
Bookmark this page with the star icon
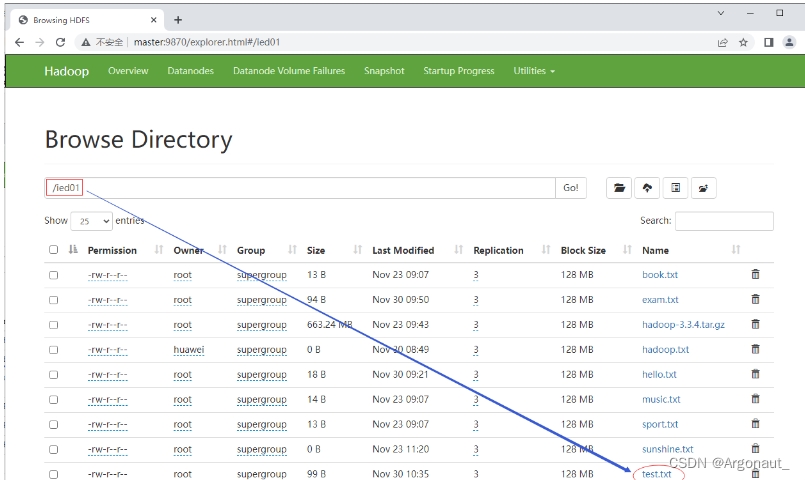[x=743, y=43]
